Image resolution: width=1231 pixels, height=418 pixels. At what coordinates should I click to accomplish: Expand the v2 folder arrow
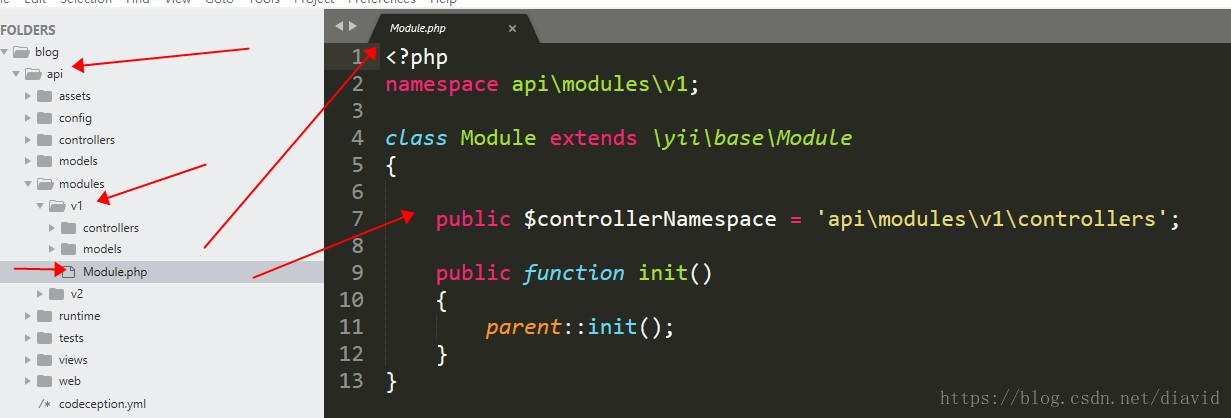click(x=40, y=294)
